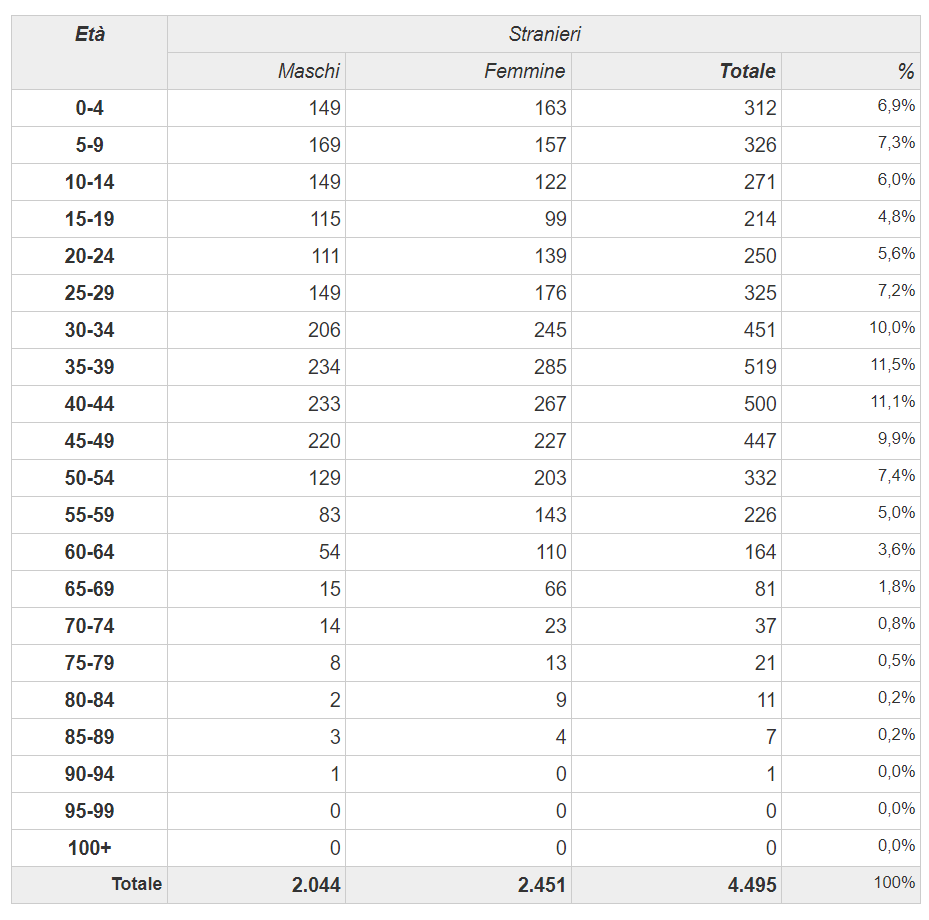Select the 0-4 age row label

(90, 108)
